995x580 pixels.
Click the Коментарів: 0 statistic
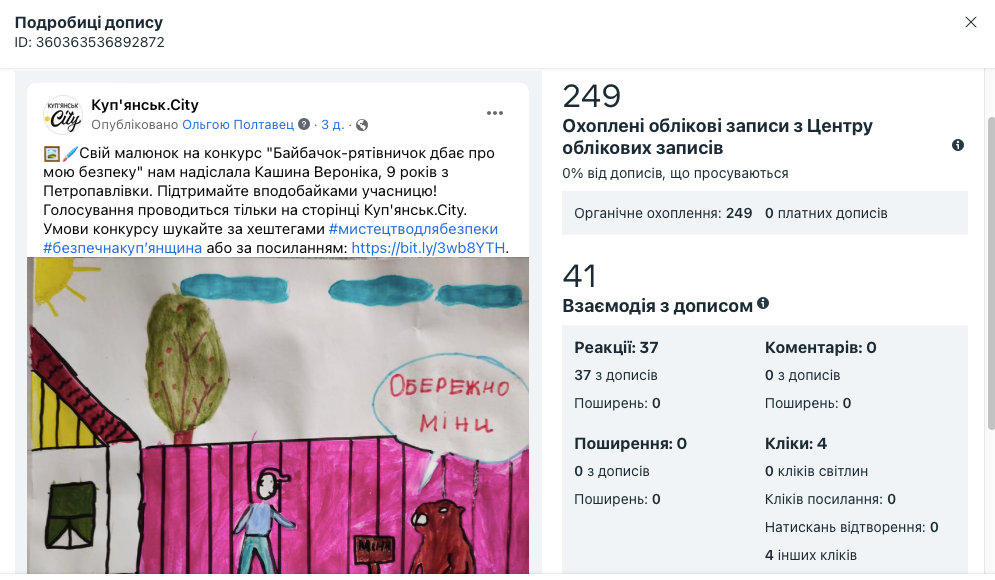point(820,348)
